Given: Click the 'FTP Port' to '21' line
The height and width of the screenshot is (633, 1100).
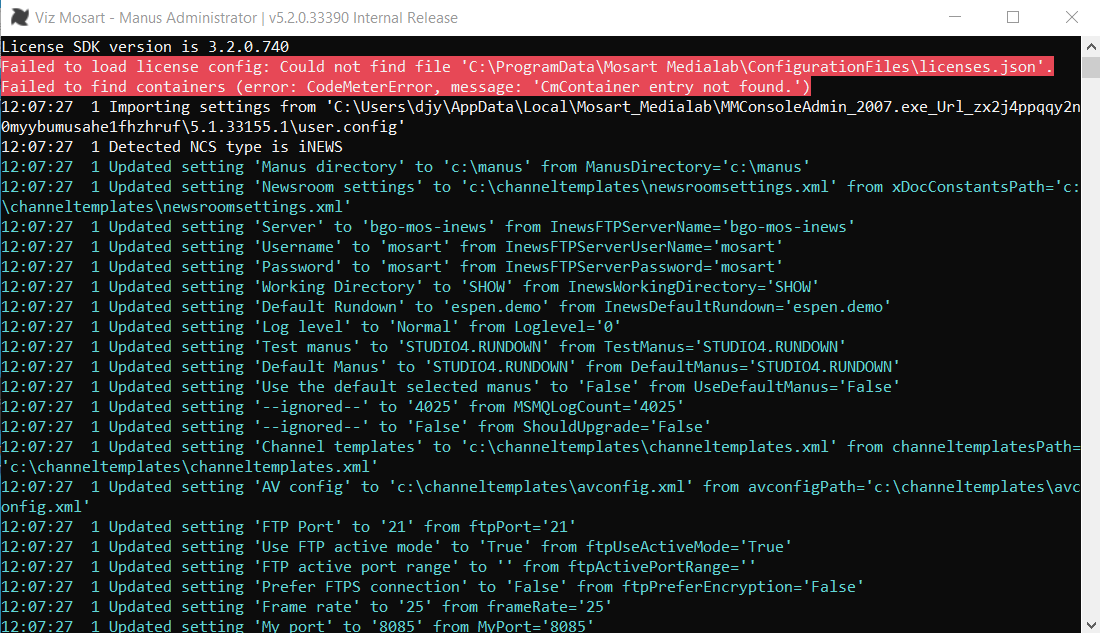Looking at the screenshot, I should tap(288, 527).
